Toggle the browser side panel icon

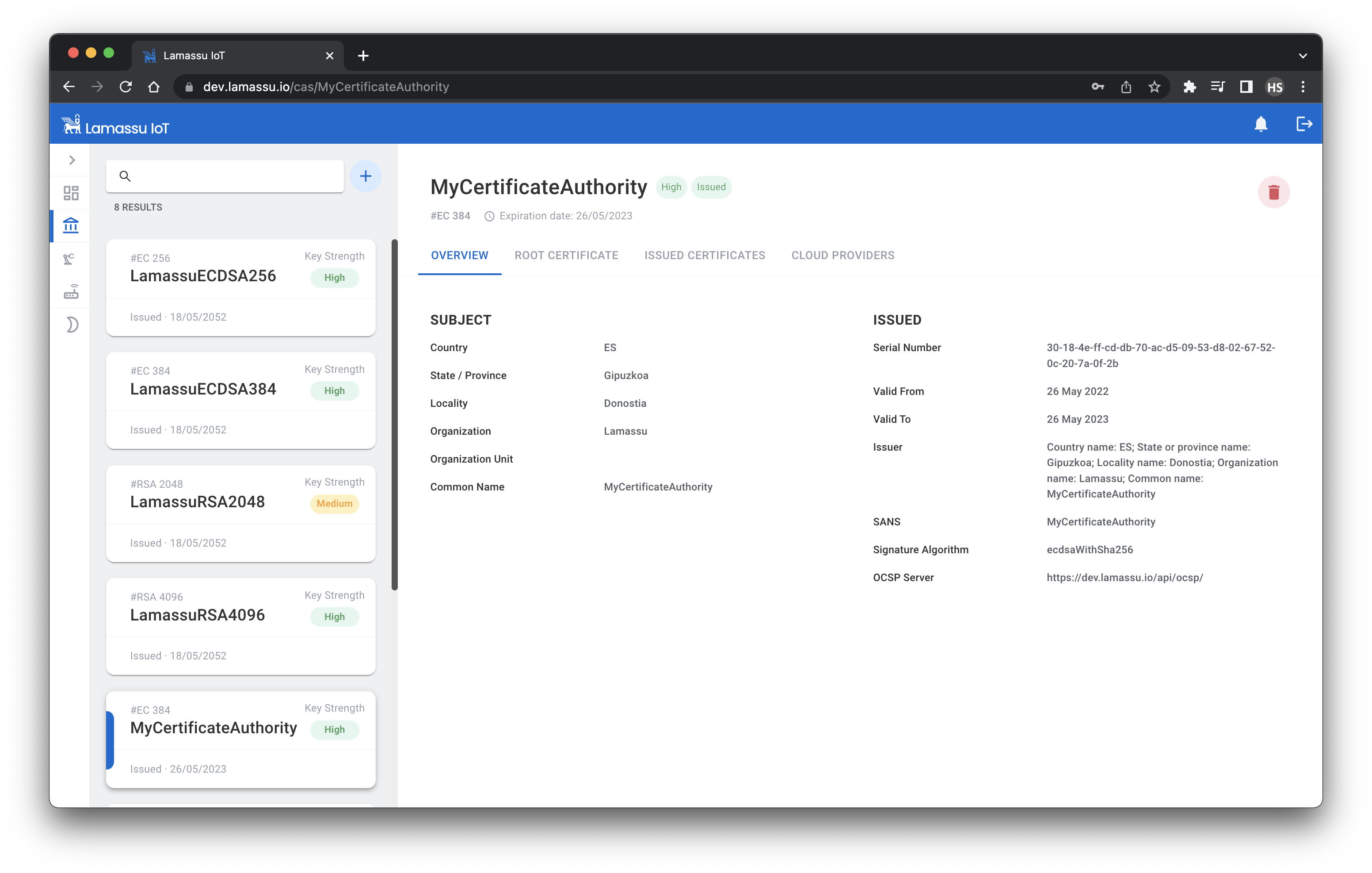coord(1246,87)
